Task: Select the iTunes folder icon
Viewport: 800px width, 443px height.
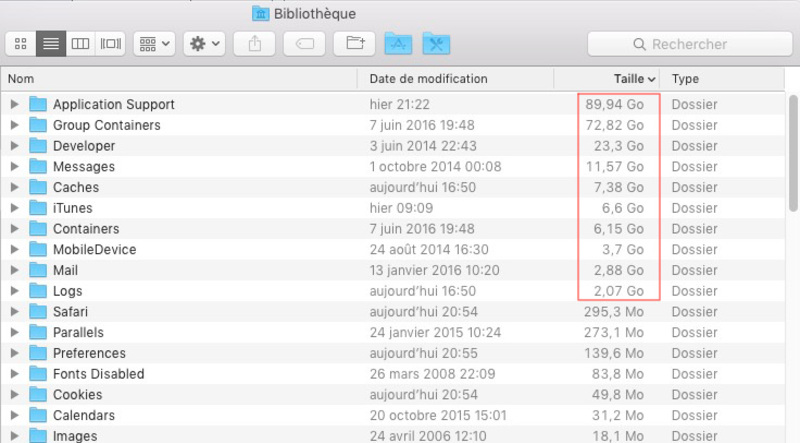Action: tap(38, 208)
